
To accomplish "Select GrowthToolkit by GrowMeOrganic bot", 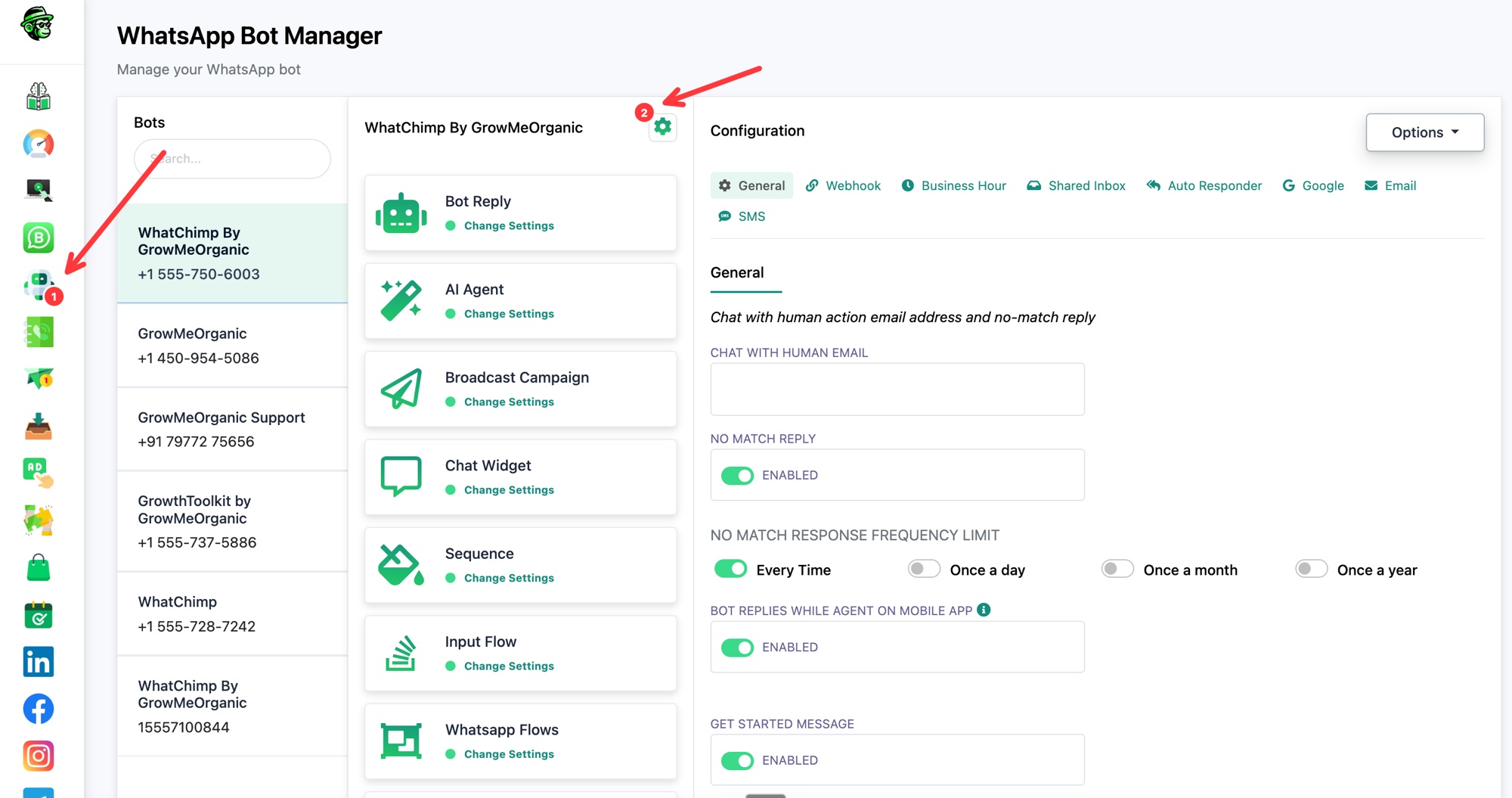I will click(x=232, y=521).
